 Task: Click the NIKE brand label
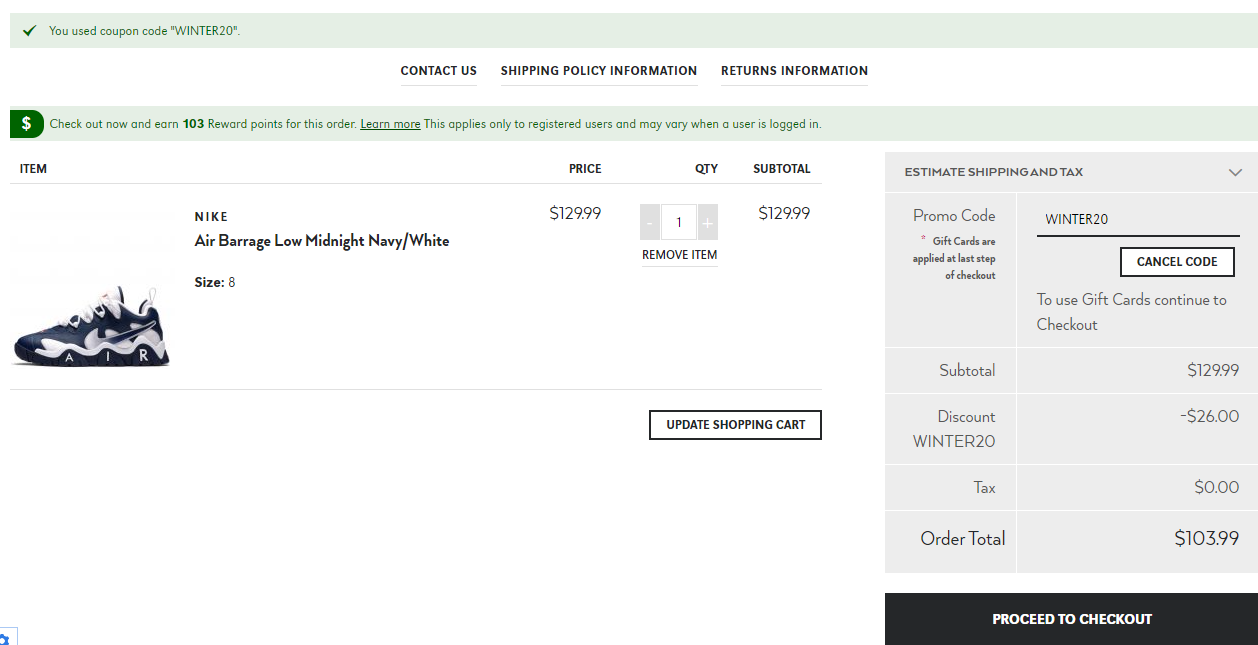212,217
